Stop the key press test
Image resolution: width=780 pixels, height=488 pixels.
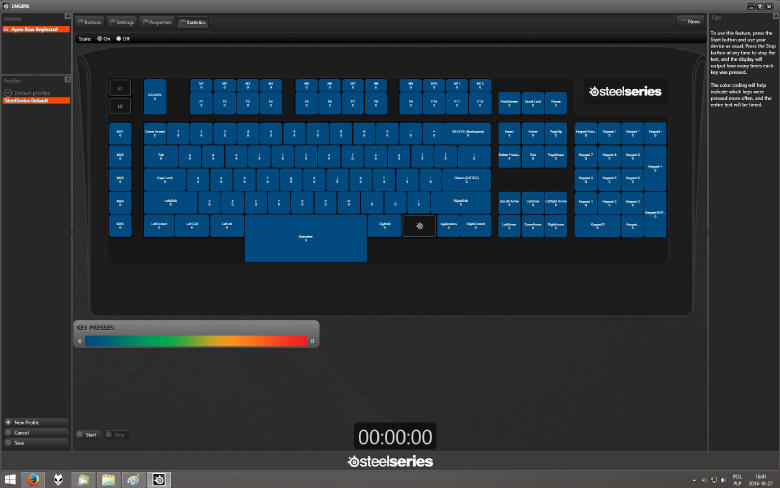coord(116,435)
